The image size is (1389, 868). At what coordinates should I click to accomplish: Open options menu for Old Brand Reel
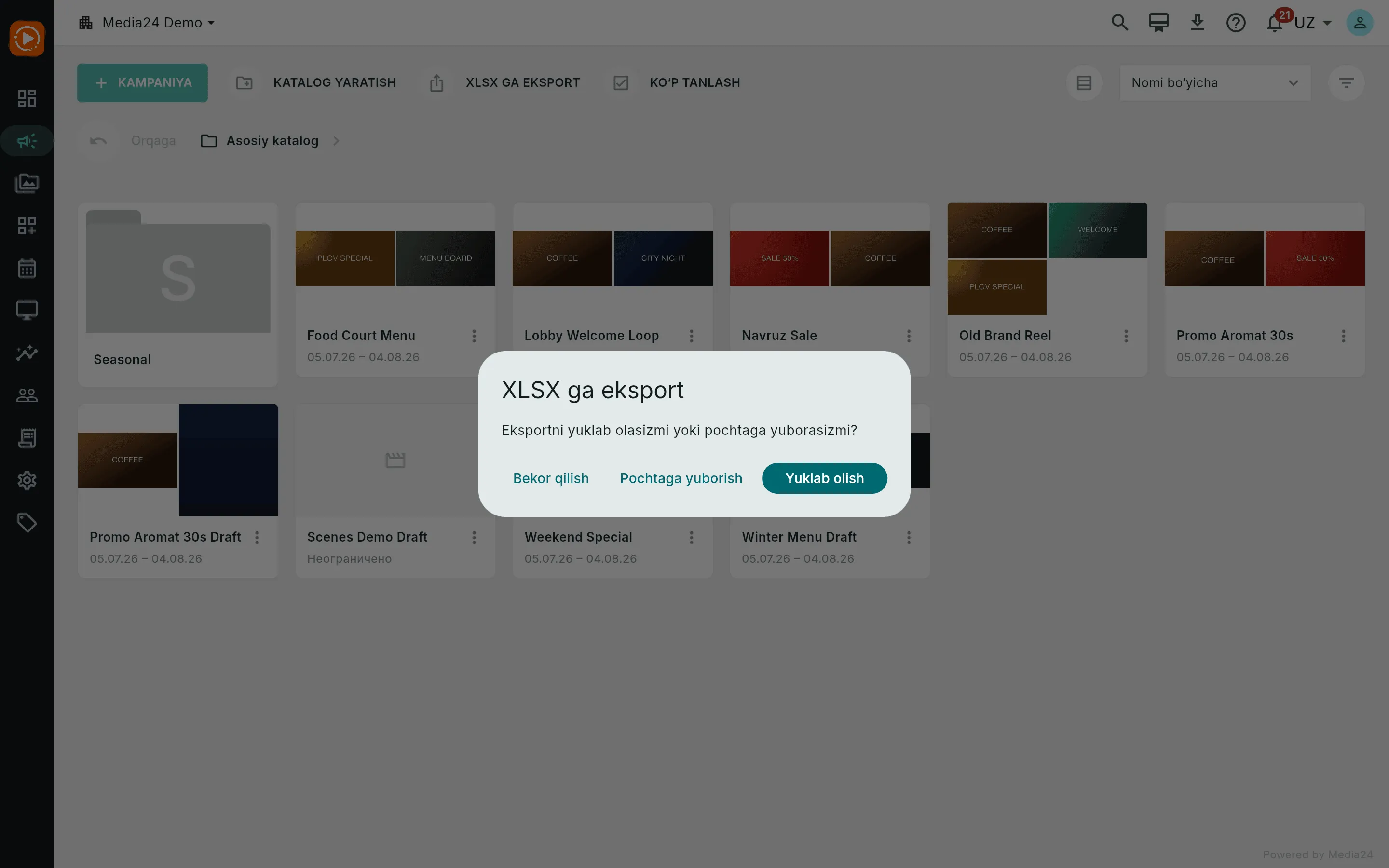click(1126, 336)
